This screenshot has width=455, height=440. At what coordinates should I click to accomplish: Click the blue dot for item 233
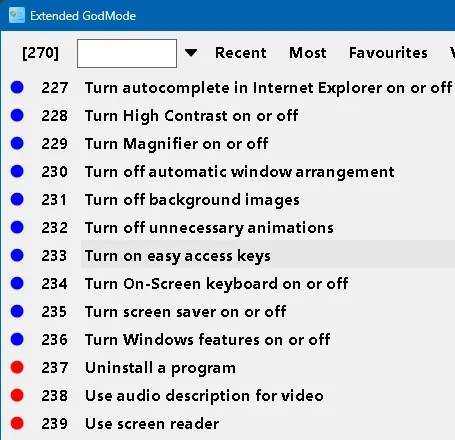tap(17, 255)
